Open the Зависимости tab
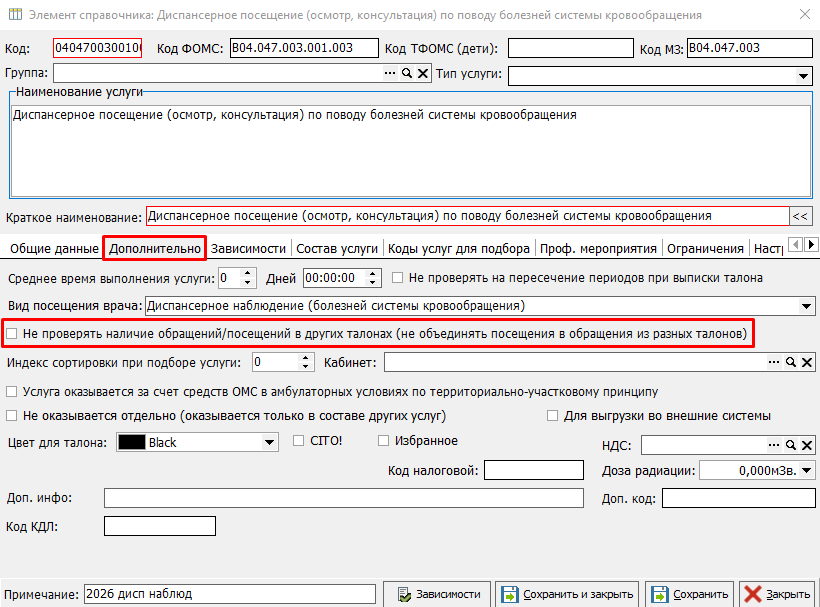The height and width of the screenshot is (607, 820). 248,249
